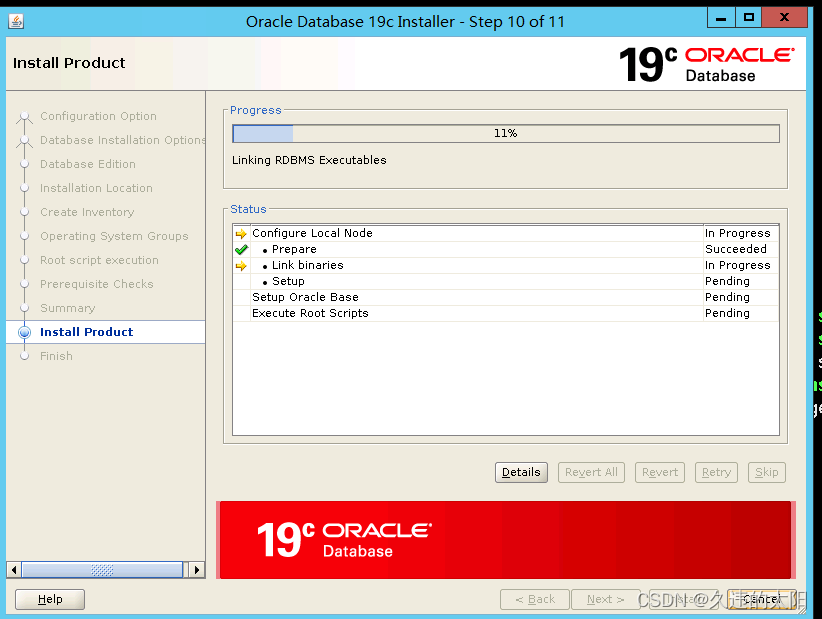Click the Configure Local Node status row

pyautogui.click(x=506, y=233)
